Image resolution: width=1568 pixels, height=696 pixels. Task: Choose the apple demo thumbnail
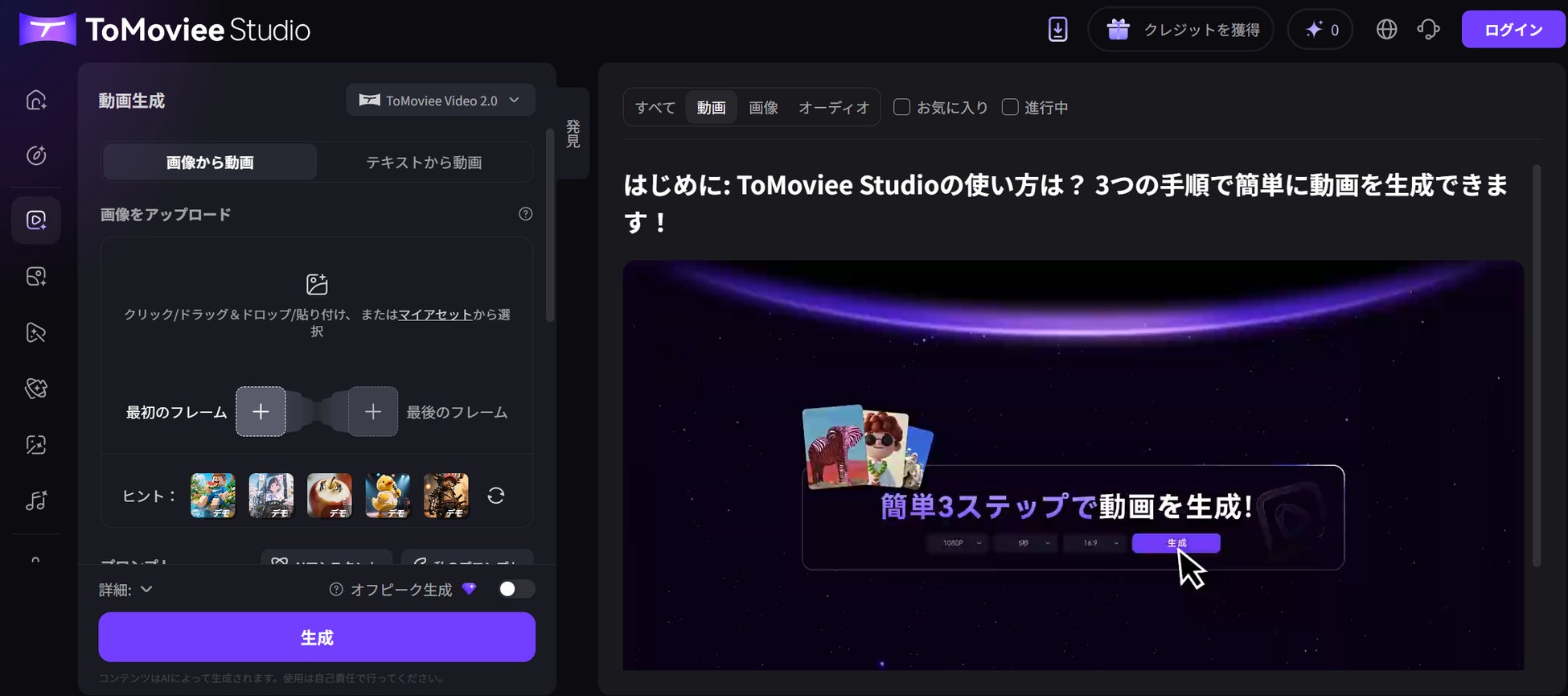point(330,496)
